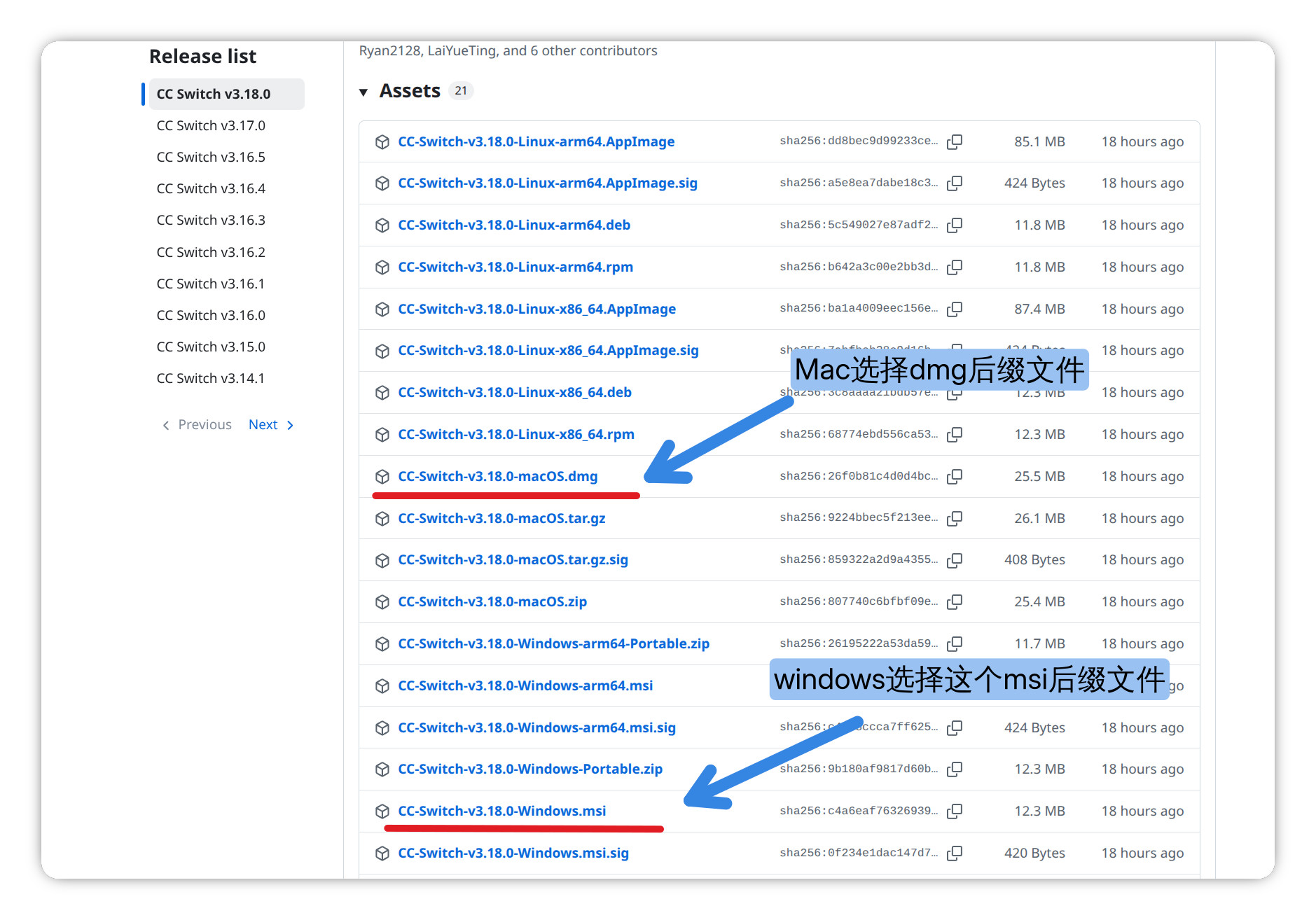Copy the SHA256 for macOS.dmg
This screenshot has width=1316, height=920.
tap(955, 476)
